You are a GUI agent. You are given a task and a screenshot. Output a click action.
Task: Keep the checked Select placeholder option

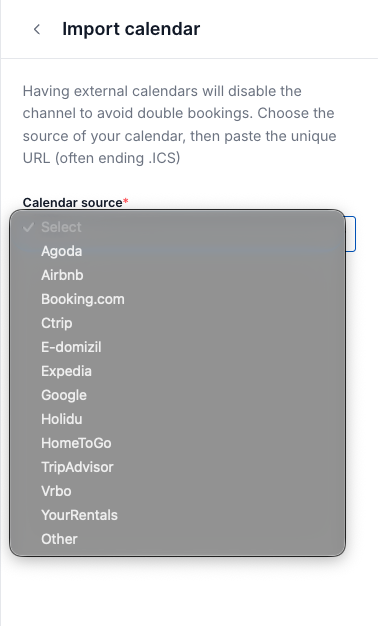click(x=178, y=227)
